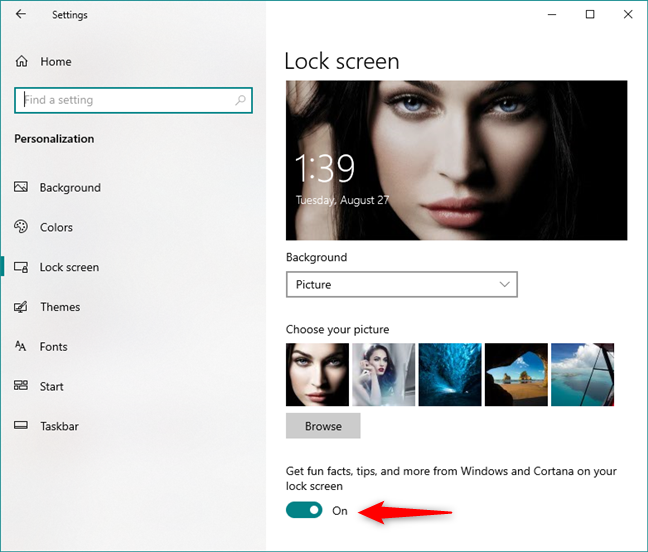Click the Themes brush icon
Viewport: 648px width, 552px height.
point(21,307)
